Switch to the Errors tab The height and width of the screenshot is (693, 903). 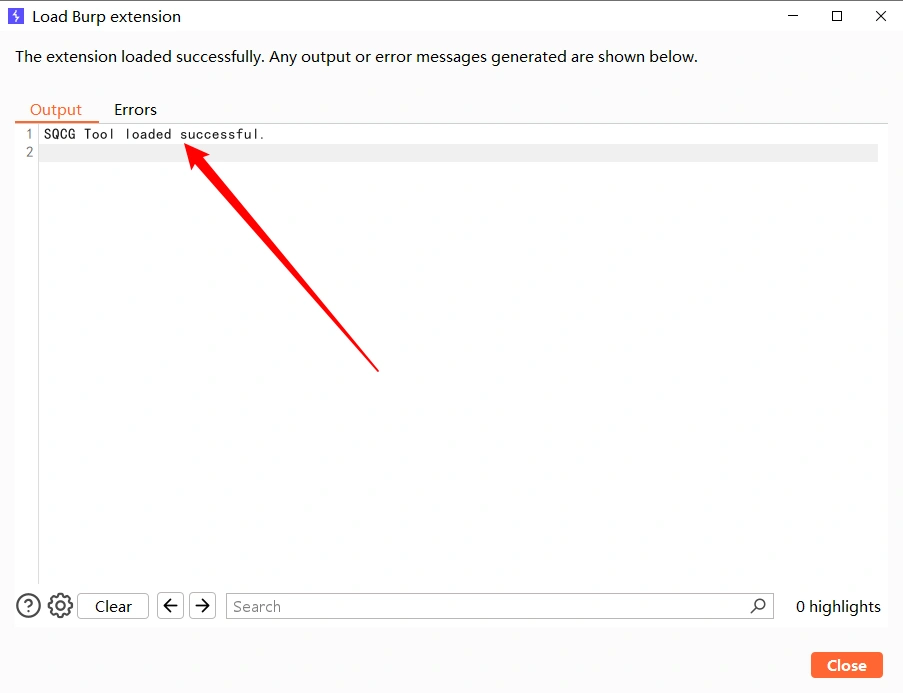tap(135, 110)
